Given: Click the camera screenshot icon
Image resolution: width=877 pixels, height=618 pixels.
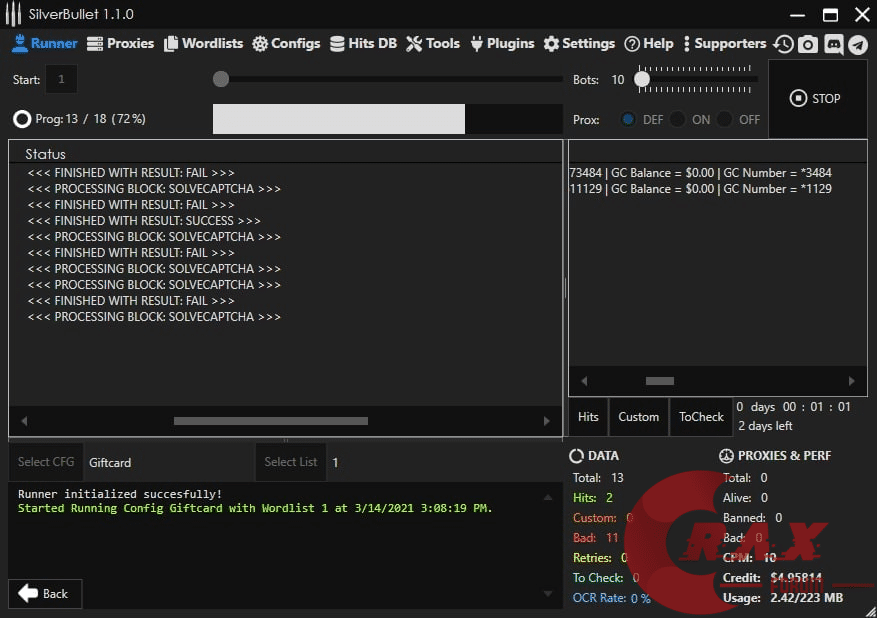Looking at the screenshot, I should click(x=808, y=44).
